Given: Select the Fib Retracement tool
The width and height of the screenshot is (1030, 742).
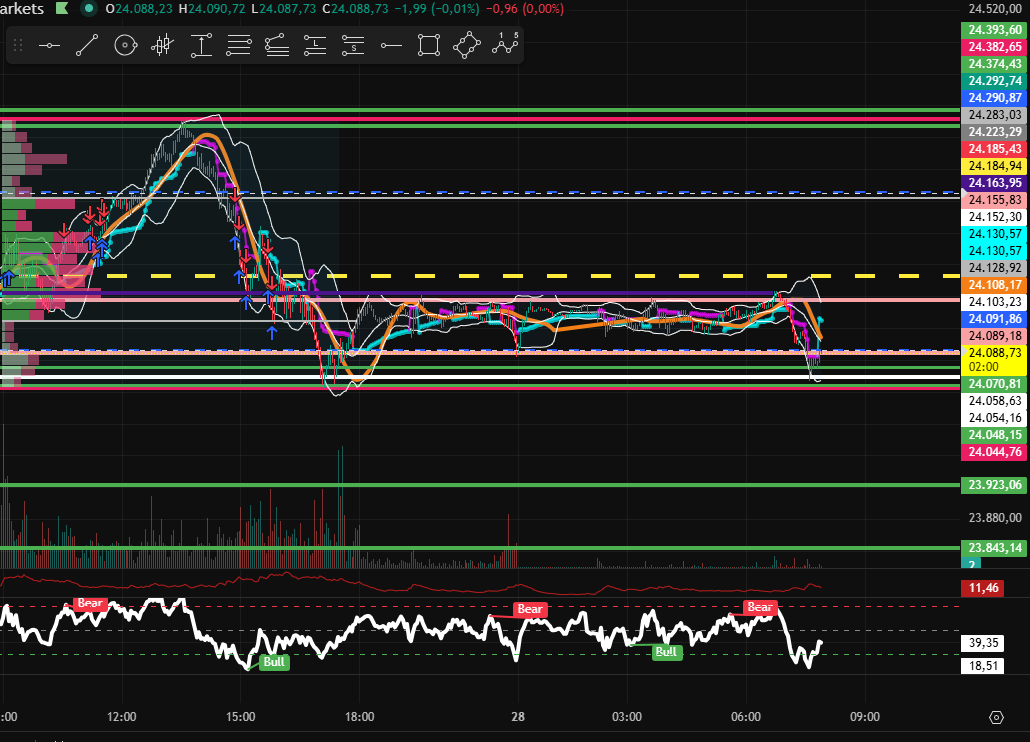Looking at the screenshot, I should [239, 45].
